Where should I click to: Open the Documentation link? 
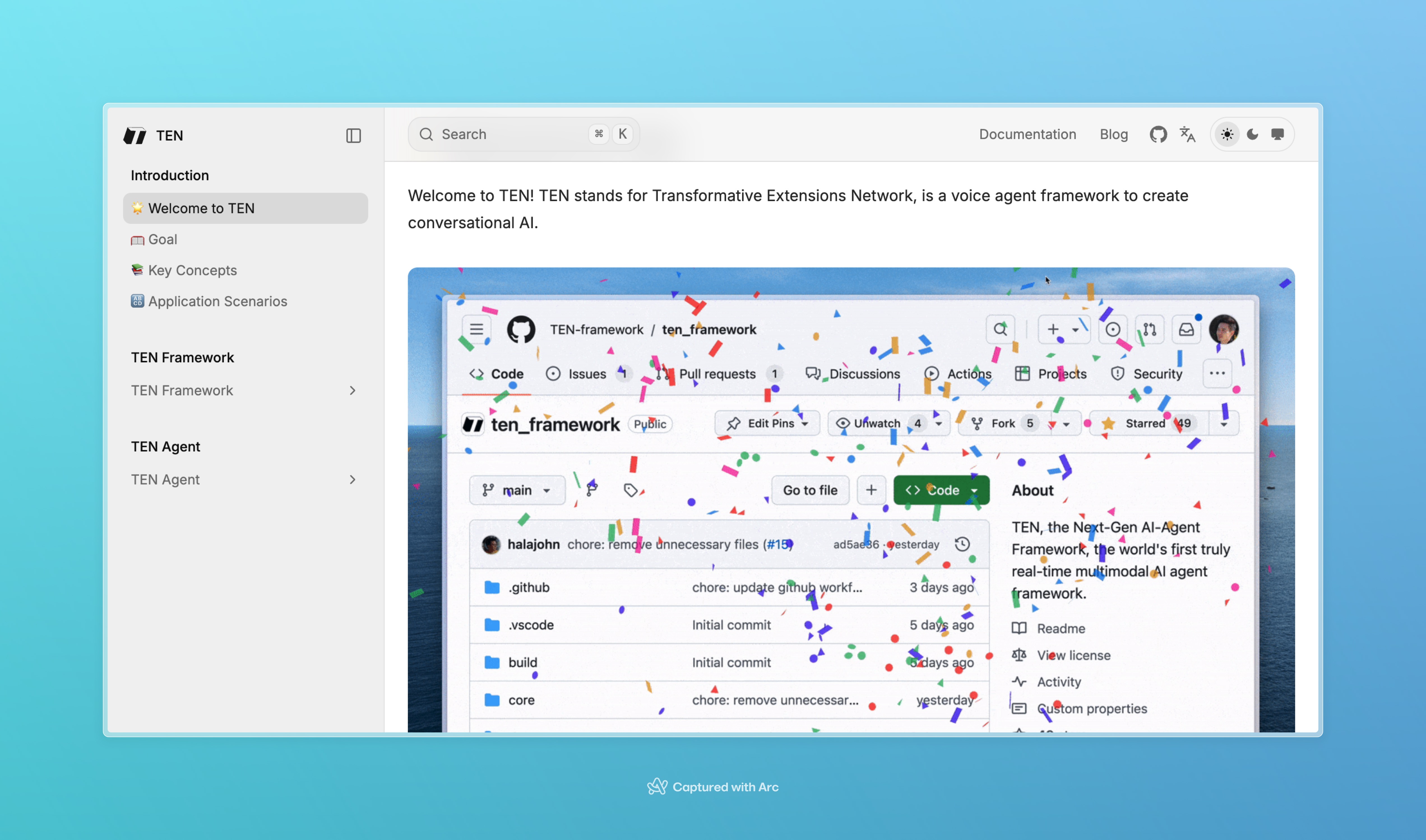pos(1027,135)
